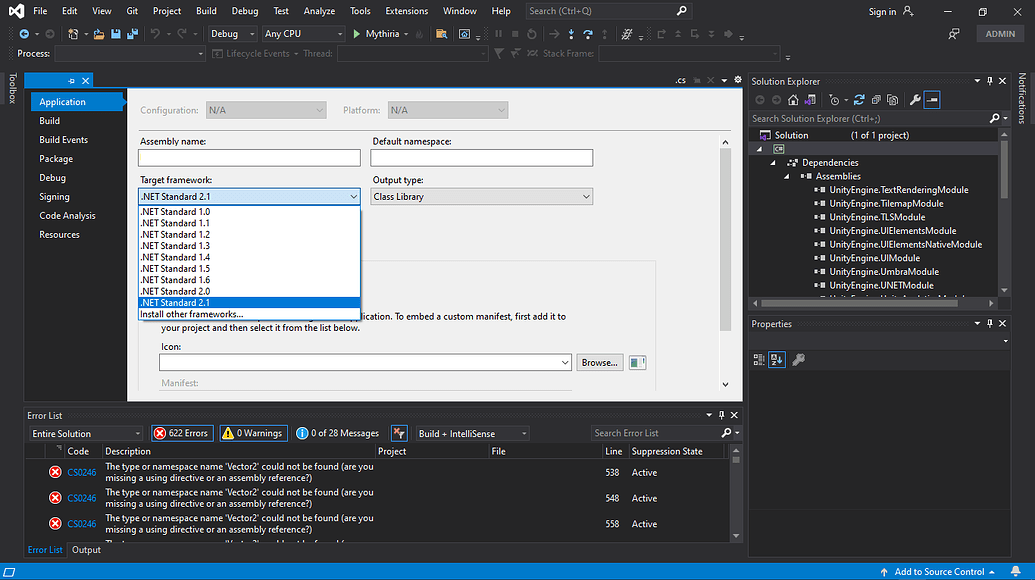This screenshot has width=1035, height=580.
Task: Click the Save All toolbar icon
Action: tap(131, 34)
